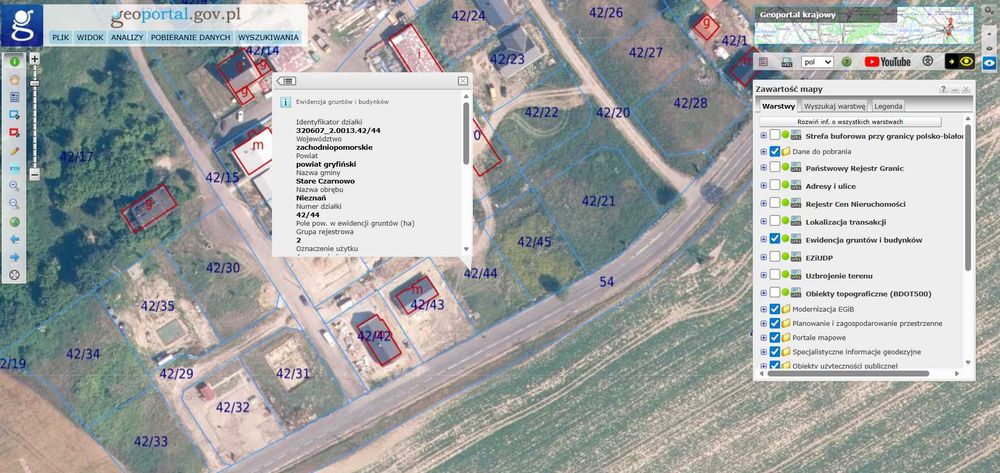
Task: Enable the Adresy i ulice layer checkbox
Action: 774,186
